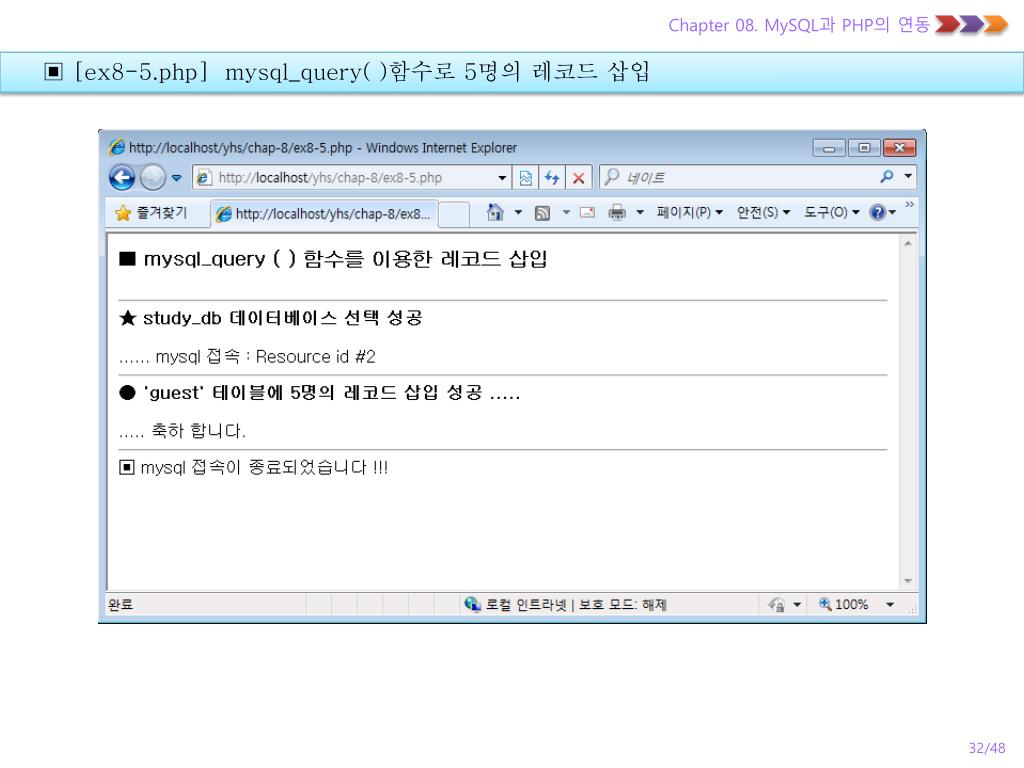Click the 완료 status bar text
The width and height of the screenshot is (1024, 768).
(x=120, y=605)
